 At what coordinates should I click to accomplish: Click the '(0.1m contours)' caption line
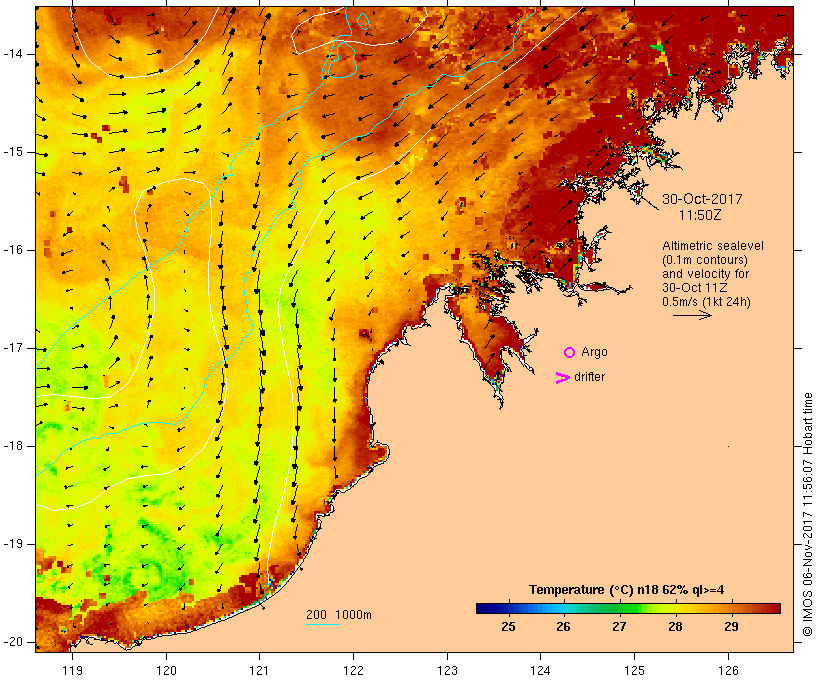[x=705, y=260]
